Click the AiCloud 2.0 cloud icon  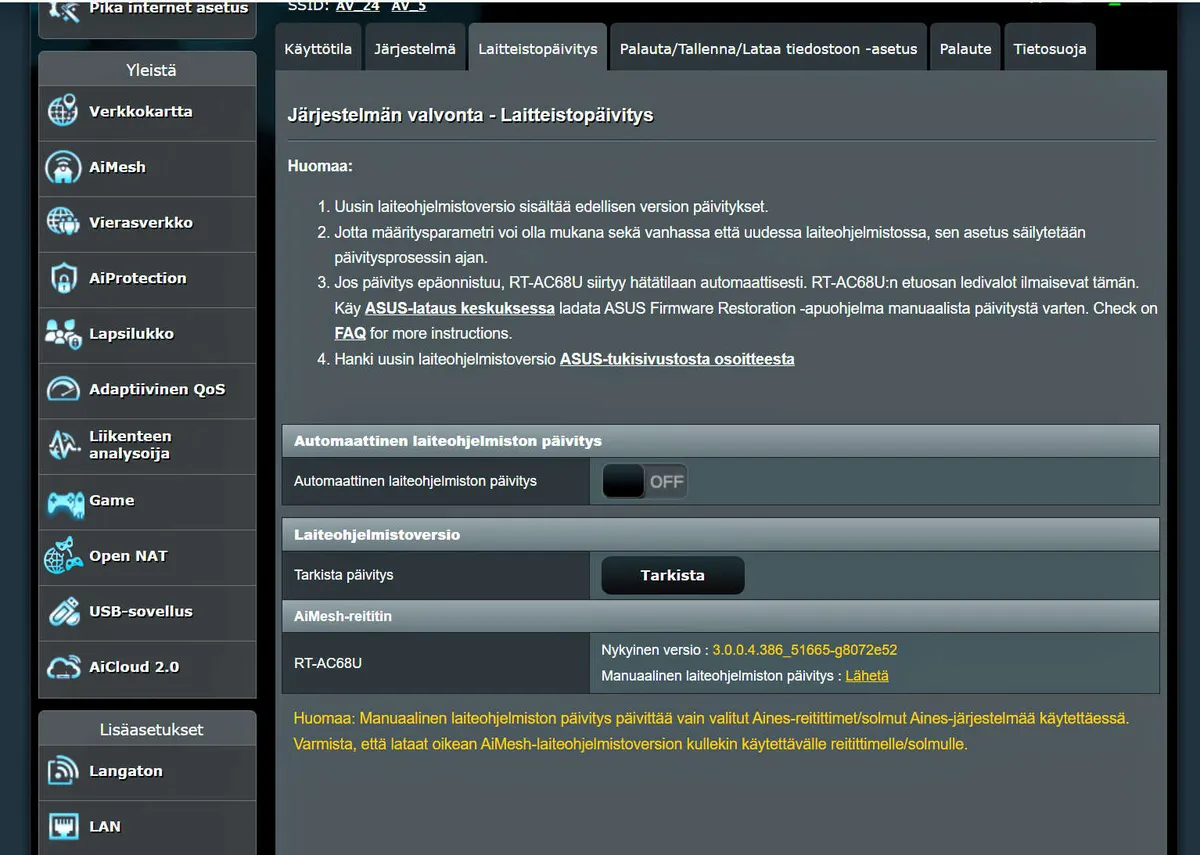click(63, 667)
